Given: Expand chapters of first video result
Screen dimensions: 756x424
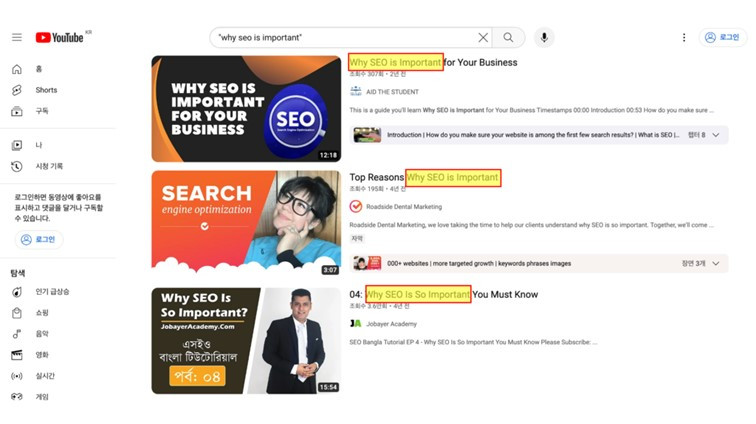Looking at the screenshot, I should [716, 135].
